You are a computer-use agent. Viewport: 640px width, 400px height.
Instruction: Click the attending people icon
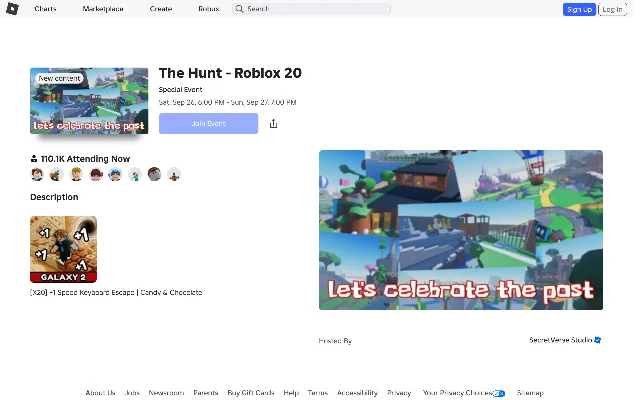(x=34, y=159)
